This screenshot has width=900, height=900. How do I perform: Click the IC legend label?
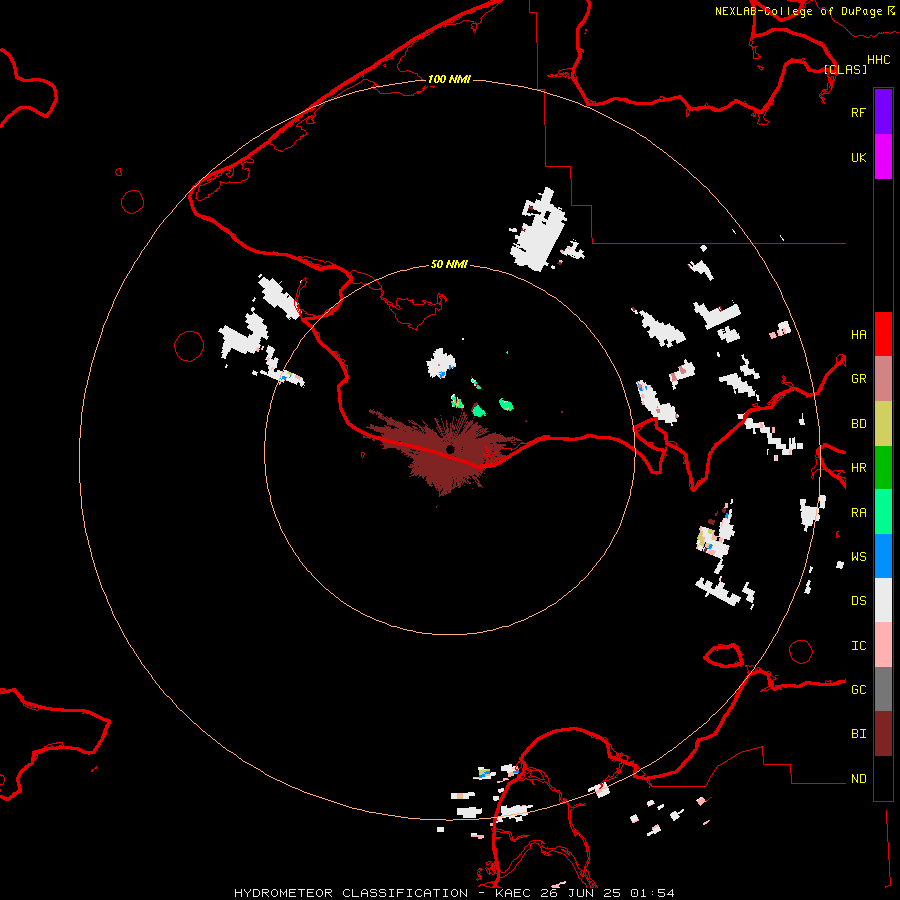pyautogui.click(x=858, y=646)
